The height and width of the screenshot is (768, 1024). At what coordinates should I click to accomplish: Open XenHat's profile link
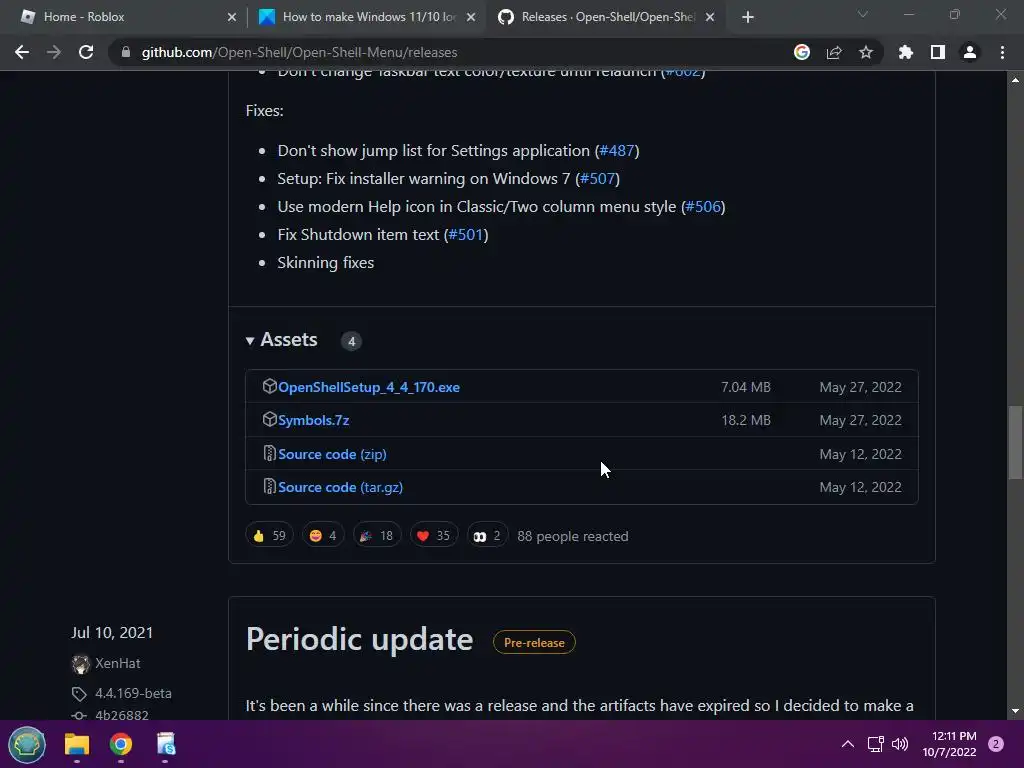click(x=118, y=664)
